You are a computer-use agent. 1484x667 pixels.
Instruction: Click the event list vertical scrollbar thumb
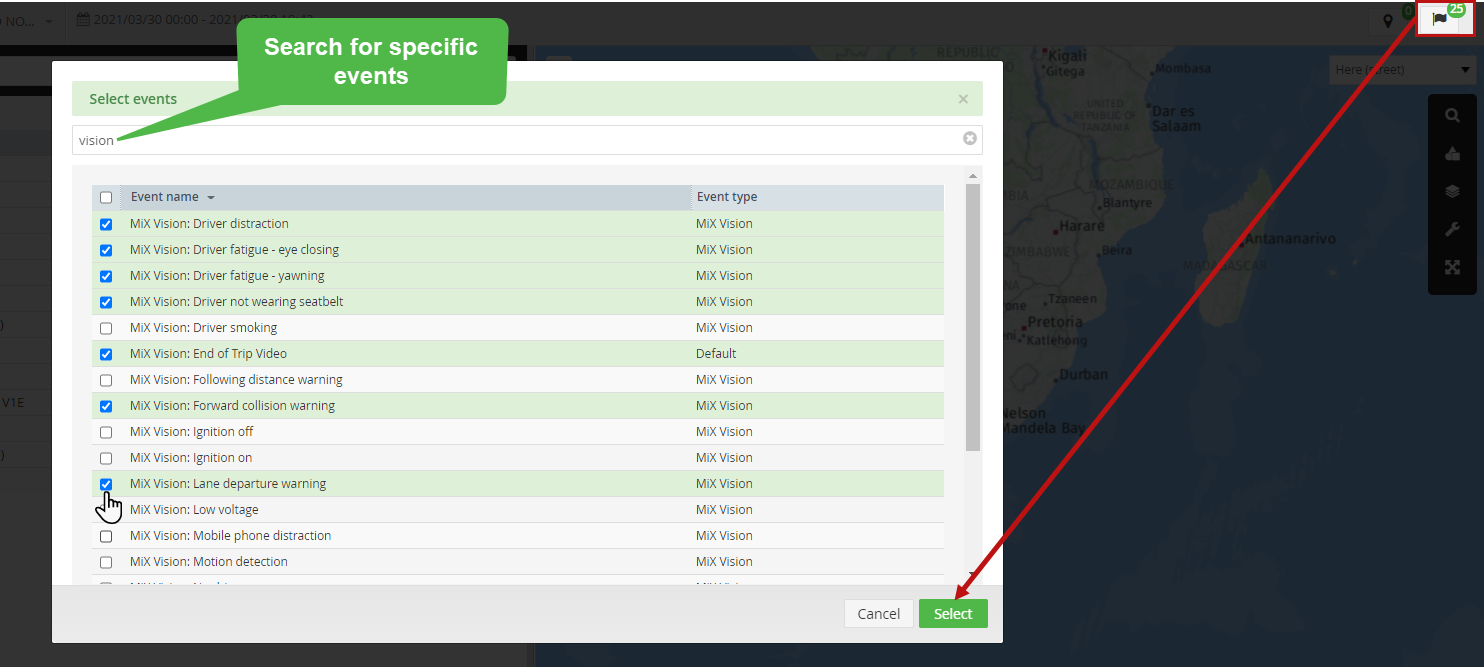(973, 317)
